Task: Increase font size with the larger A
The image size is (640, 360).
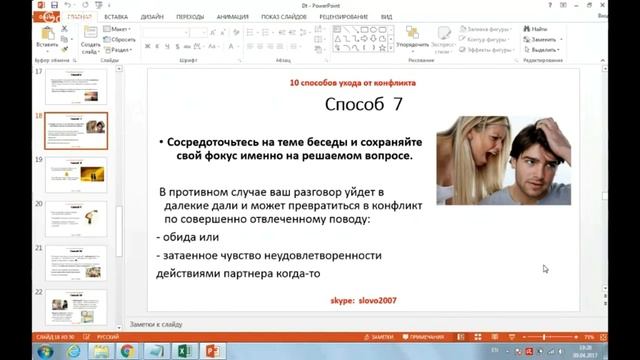Action: 213,33
